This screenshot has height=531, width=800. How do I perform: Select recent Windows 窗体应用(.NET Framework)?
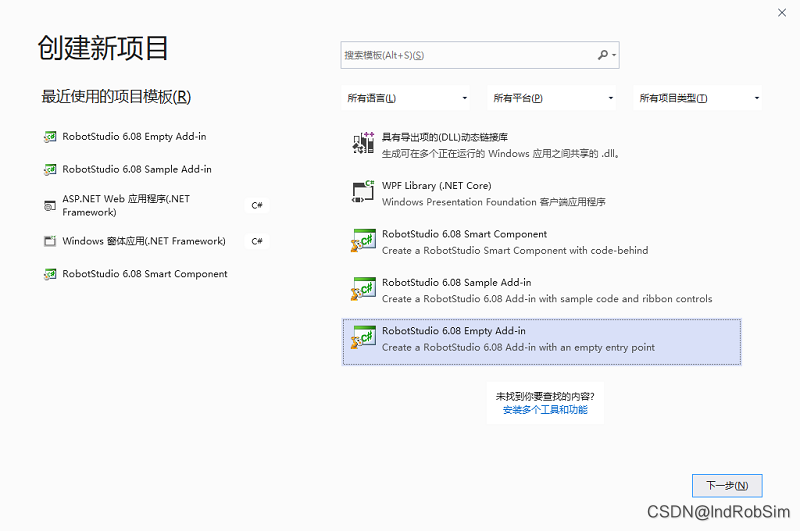pyautogui.click(x=144, y=241)
